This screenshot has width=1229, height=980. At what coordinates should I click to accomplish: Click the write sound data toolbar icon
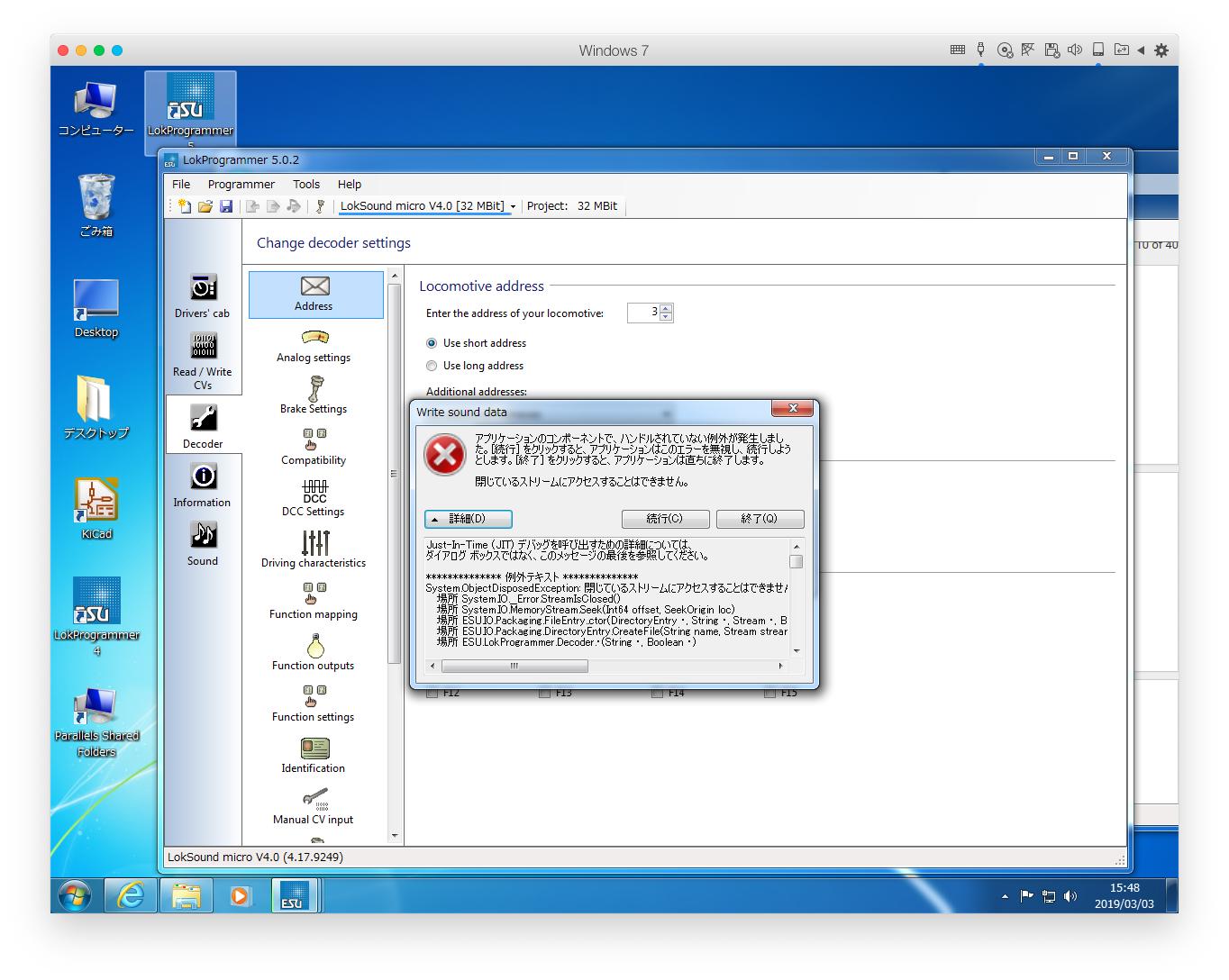click(294, 206)
